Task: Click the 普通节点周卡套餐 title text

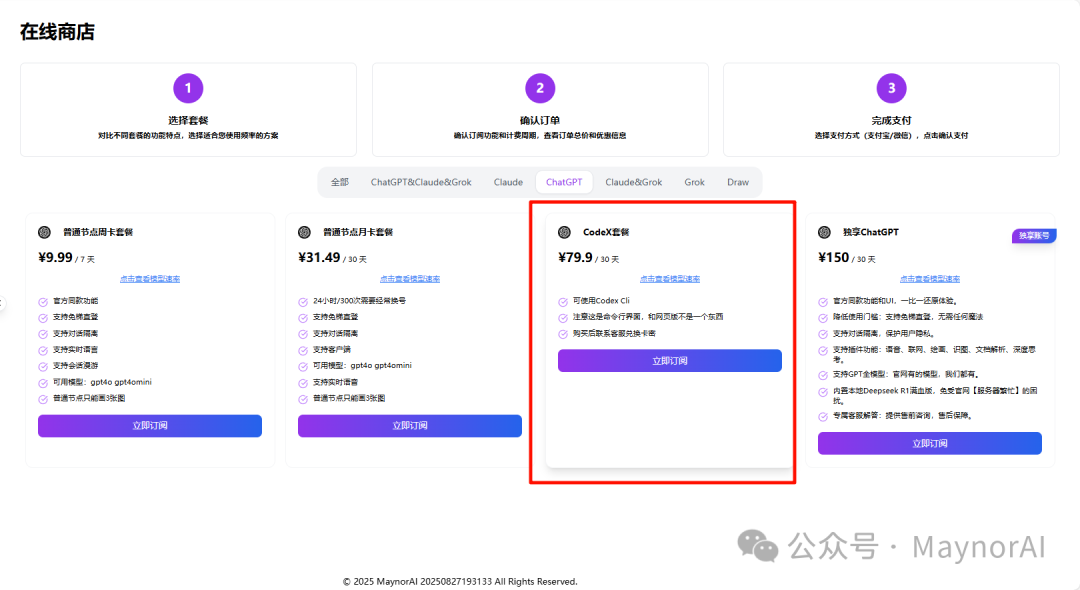Action: tap(98, 232)
